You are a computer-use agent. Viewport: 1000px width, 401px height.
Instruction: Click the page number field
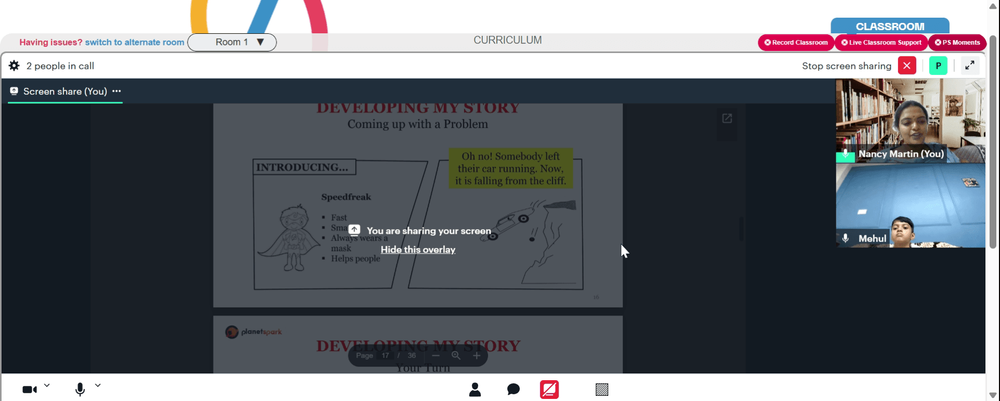click(386, 356)
